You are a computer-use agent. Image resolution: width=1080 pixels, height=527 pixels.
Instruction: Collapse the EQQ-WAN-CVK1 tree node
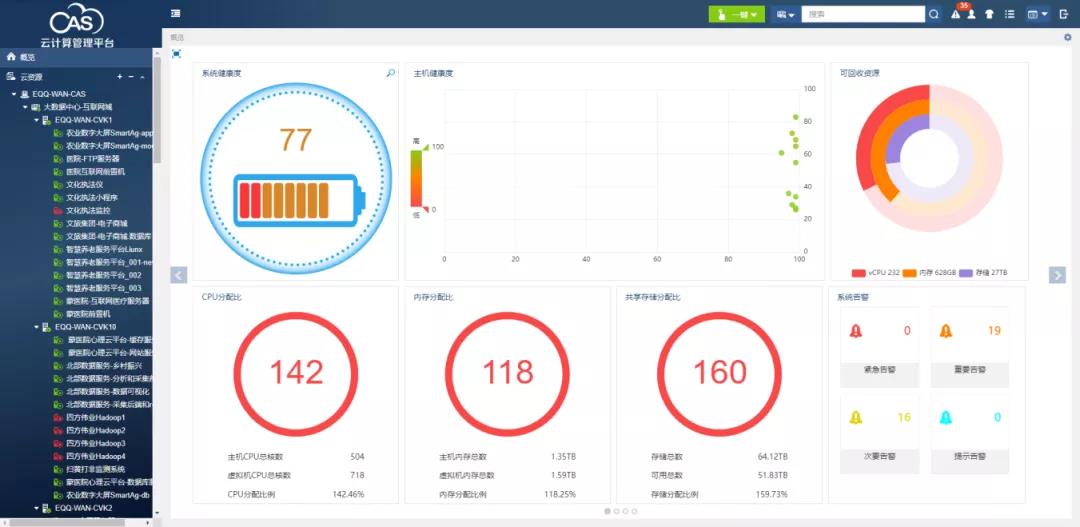(x=37, y=119)
